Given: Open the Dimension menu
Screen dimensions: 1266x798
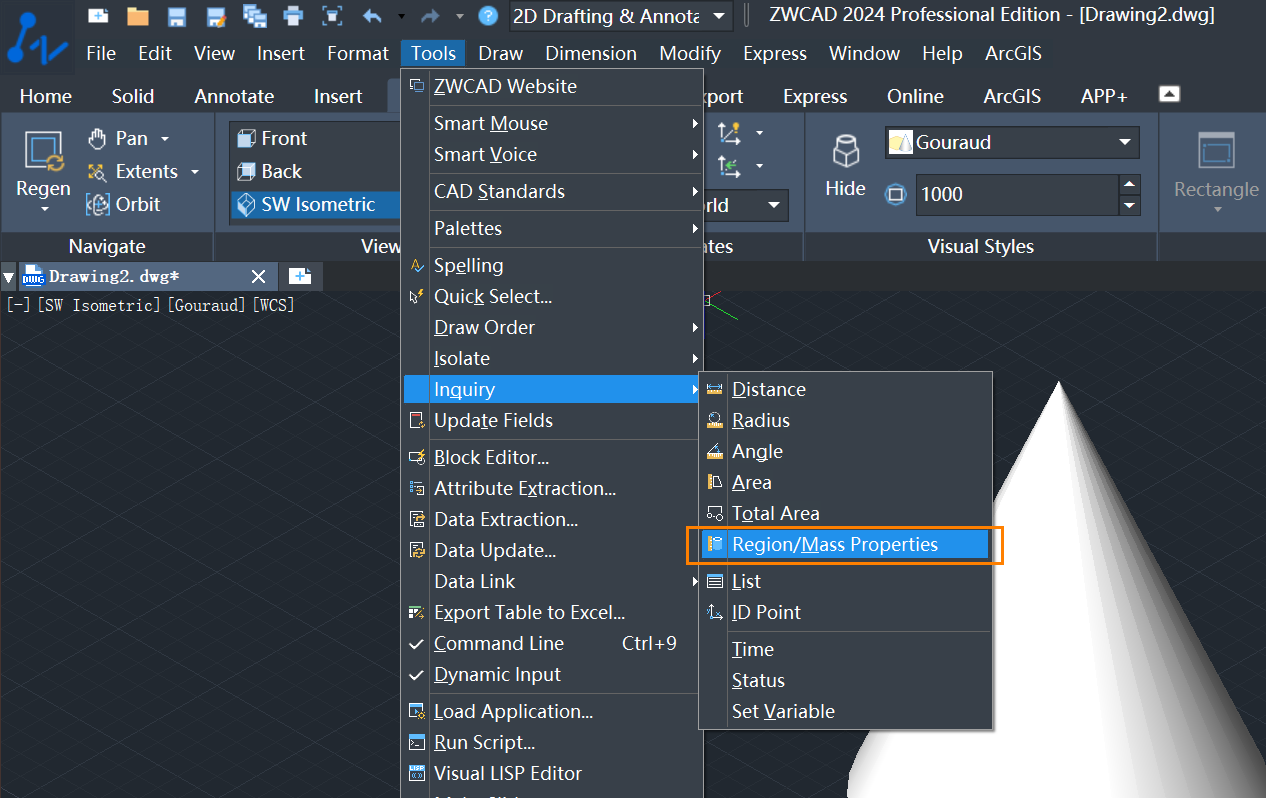Looking at the screenshot, I should tap(591, 54).
